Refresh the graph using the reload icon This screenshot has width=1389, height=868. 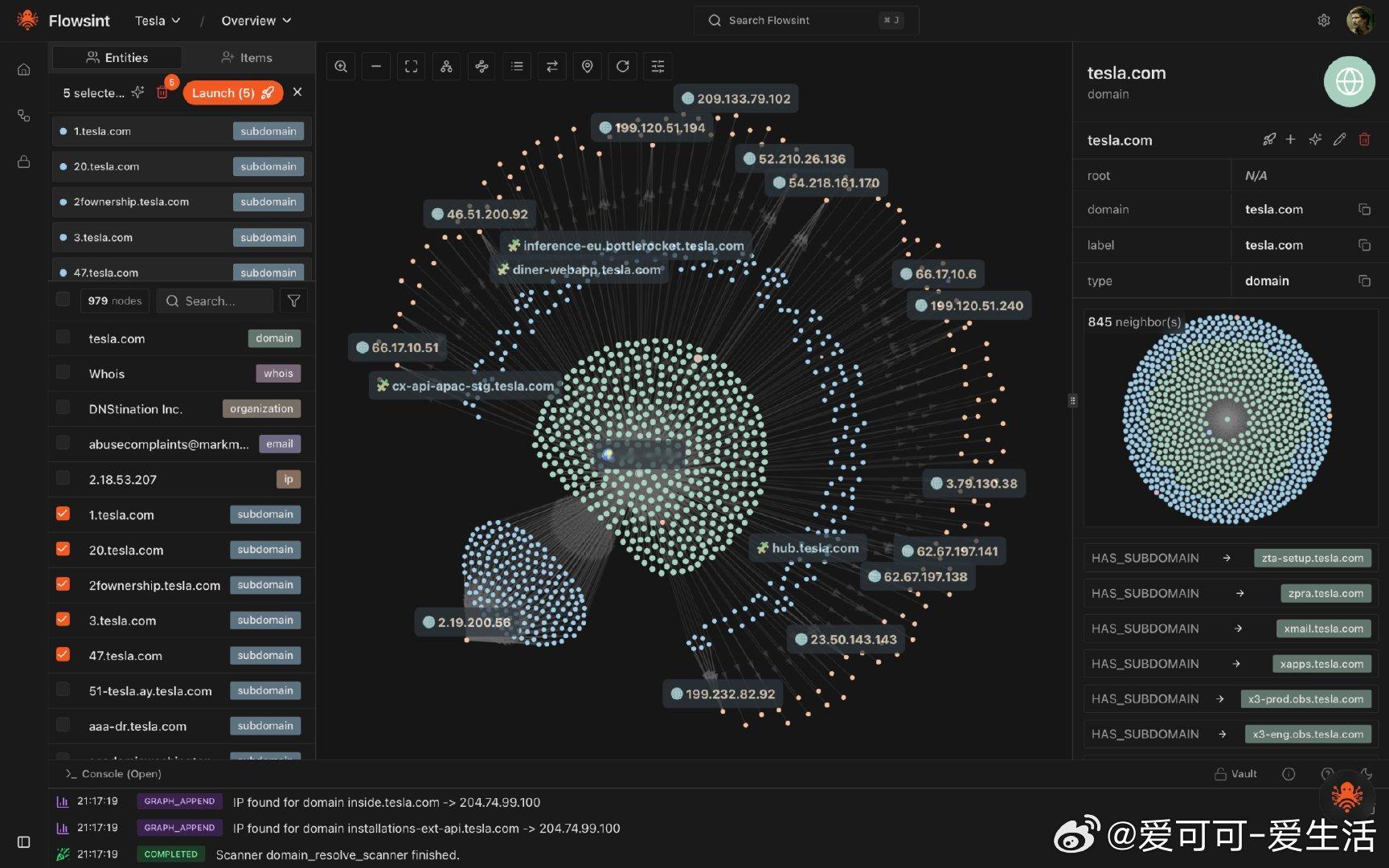tap(623, 66)
